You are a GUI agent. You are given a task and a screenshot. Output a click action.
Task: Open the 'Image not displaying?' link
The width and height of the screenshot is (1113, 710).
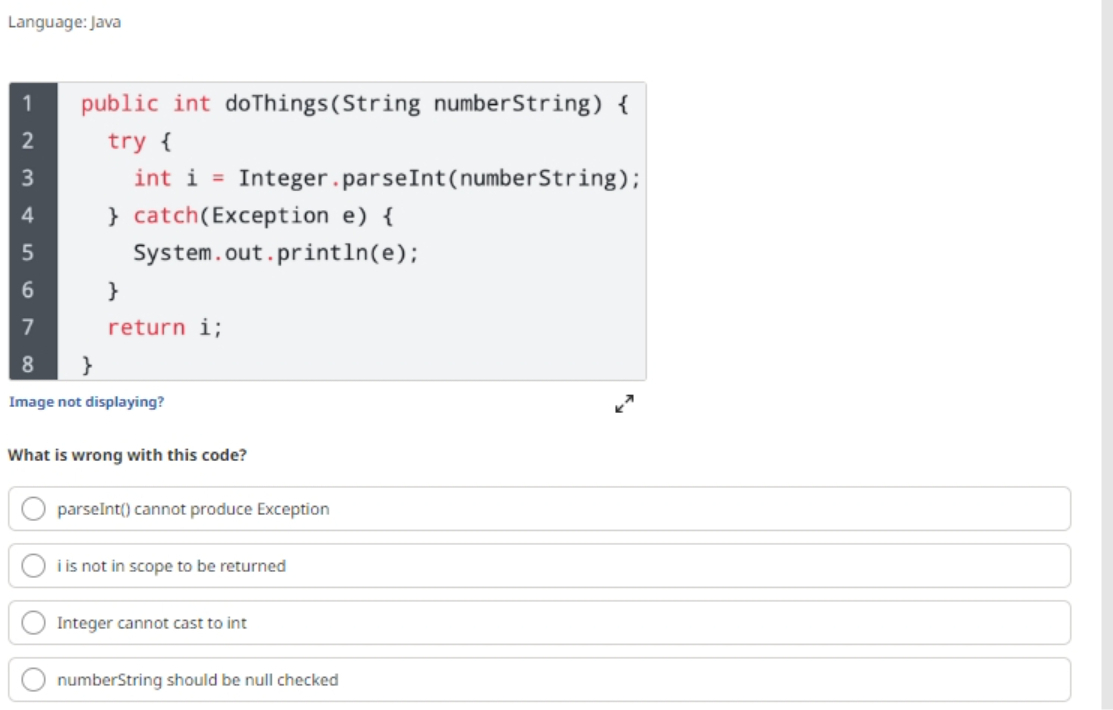[x=87, y=402]
